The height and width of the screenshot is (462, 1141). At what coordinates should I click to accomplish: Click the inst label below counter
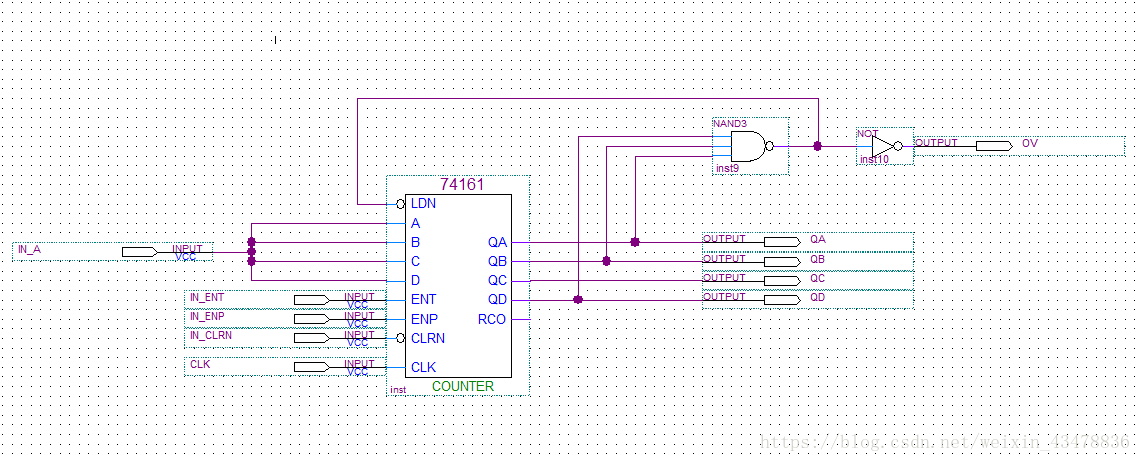click(x=398, y=390)
